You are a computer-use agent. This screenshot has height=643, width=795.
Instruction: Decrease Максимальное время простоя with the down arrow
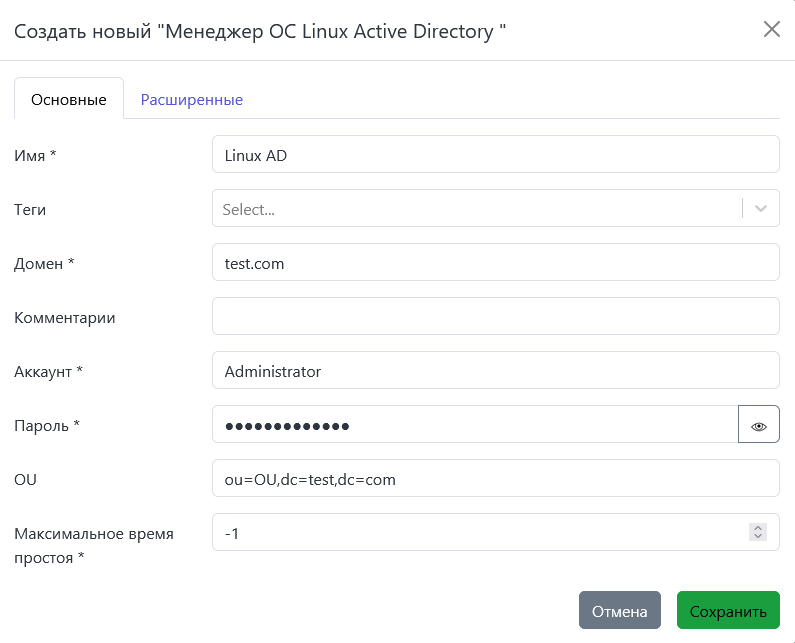tap(758, 538)
